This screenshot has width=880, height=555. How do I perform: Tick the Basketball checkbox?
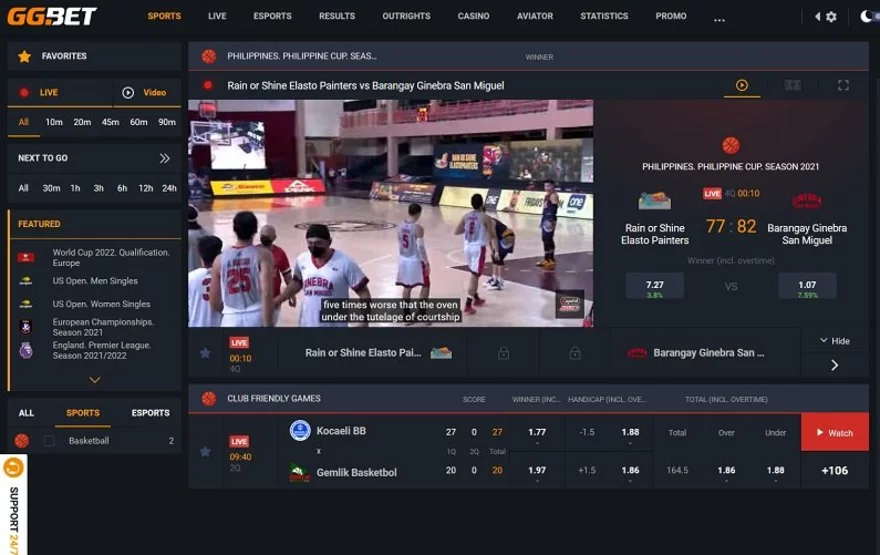(x=49, y=441)
